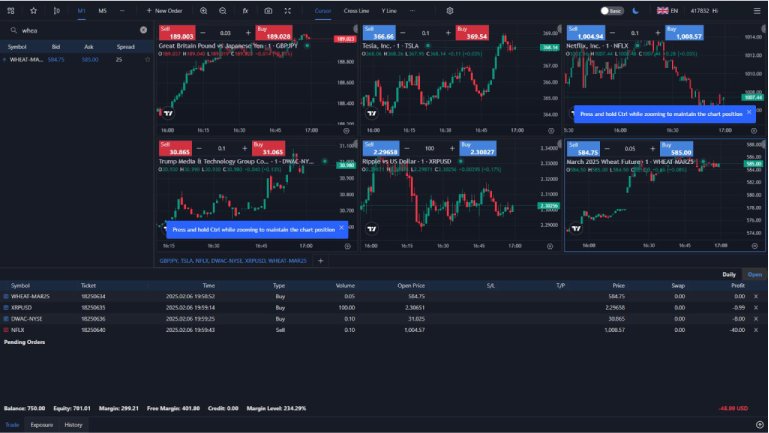
Task: Open chart settings with the gear icon
Action: click(x=450, y=11)
